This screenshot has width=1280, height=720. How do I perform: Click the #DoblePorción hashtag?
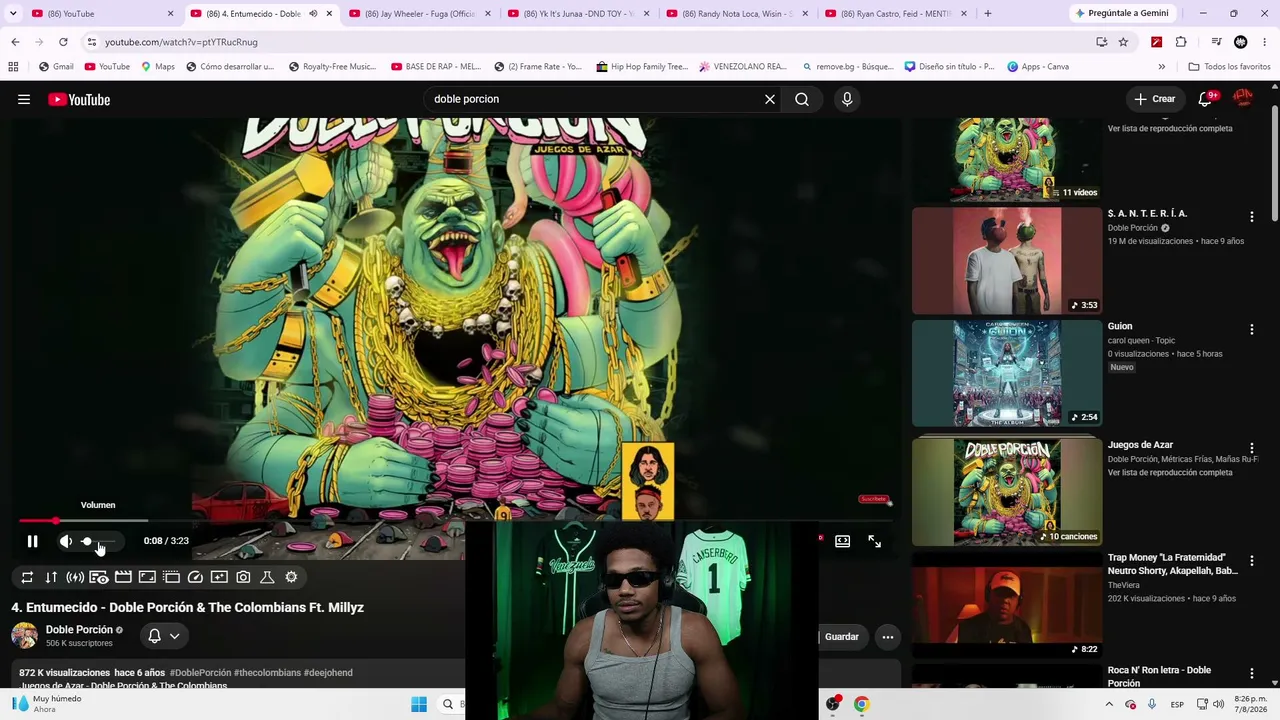[x=200, y=673]
